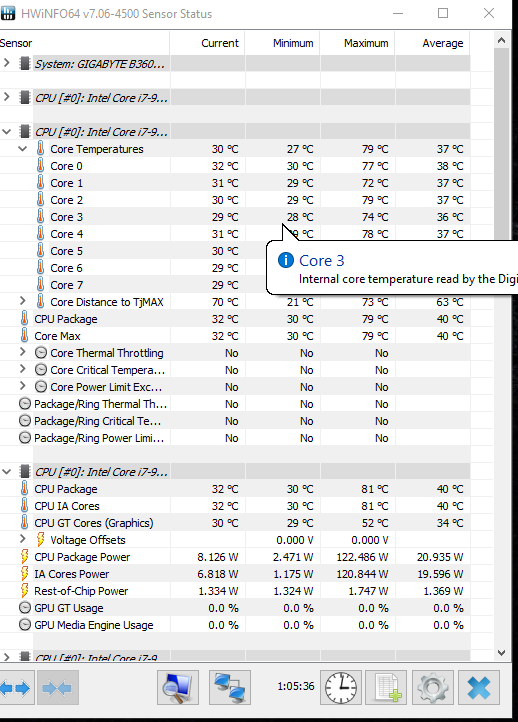Collapse the Core Temperatures group

(23, 149)
